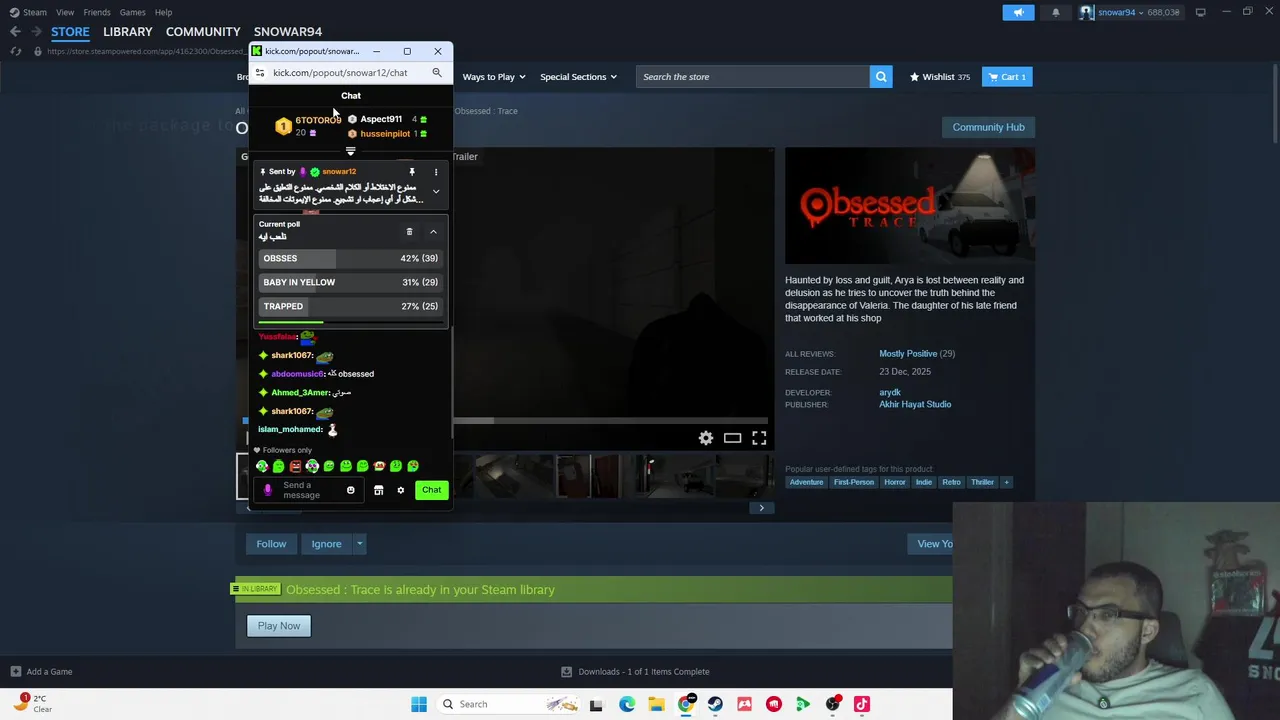Toggle theater mode on trailer
The width and height of the screenshot is (1280, 720).
(x=732, y=438)
